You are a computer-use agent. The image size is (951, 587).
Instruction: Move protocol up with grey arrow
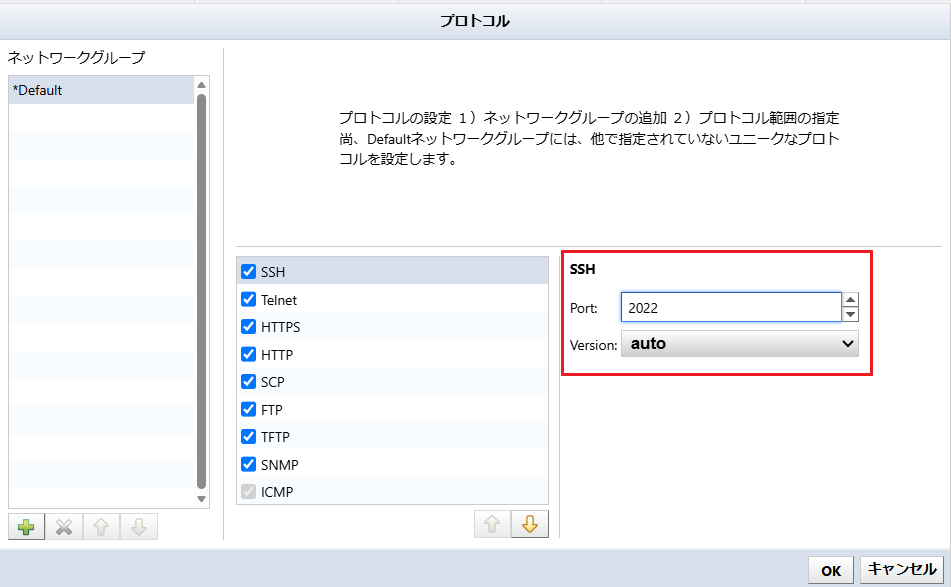[492, 524]
